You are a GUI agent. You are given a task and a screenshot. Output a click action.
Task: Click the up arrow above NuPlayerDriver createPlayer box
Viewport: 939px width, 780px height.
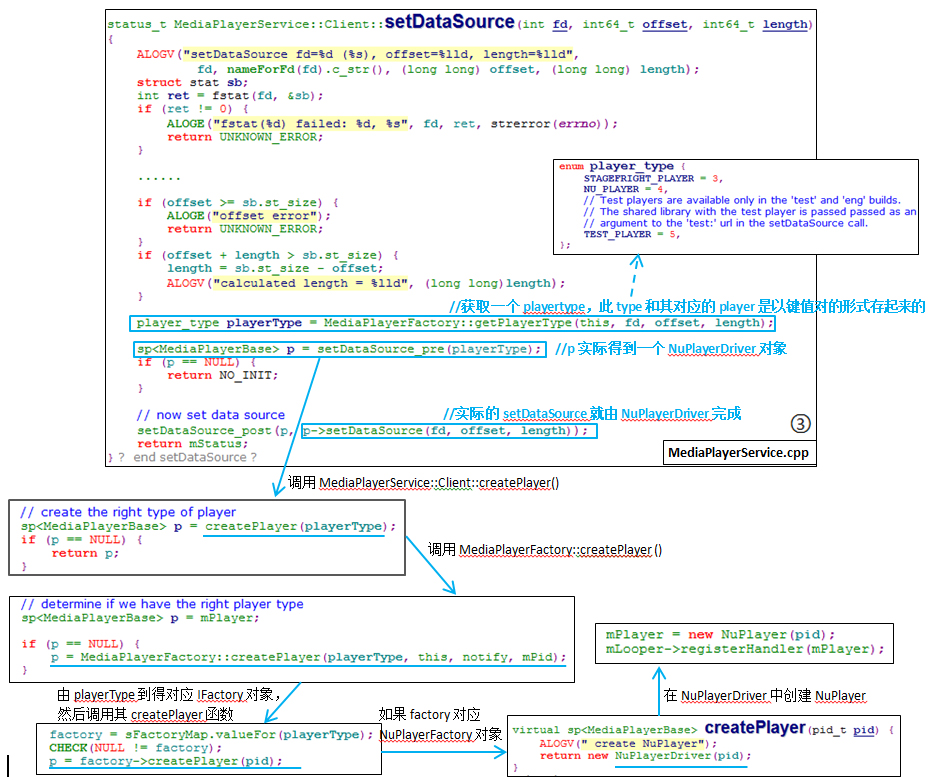coord(659,691)
